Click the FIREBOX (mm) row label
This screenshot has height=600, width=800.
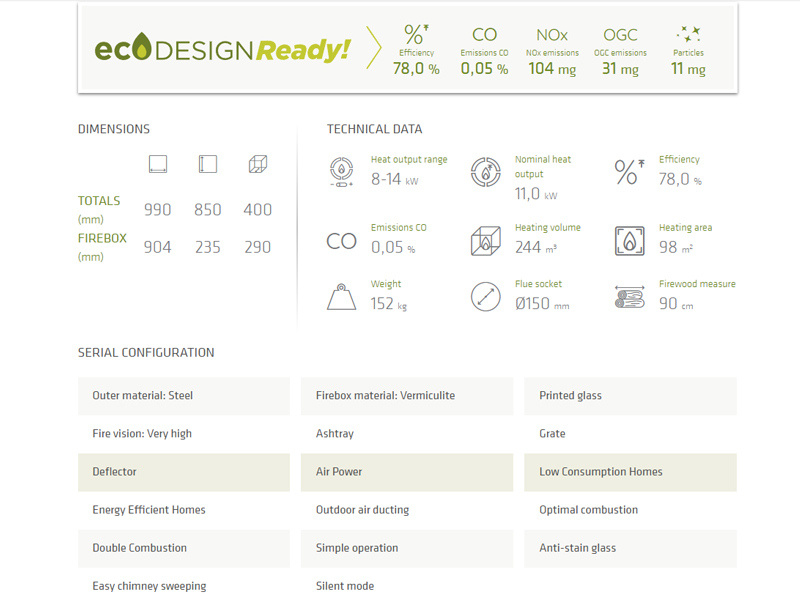coord(102,247)
